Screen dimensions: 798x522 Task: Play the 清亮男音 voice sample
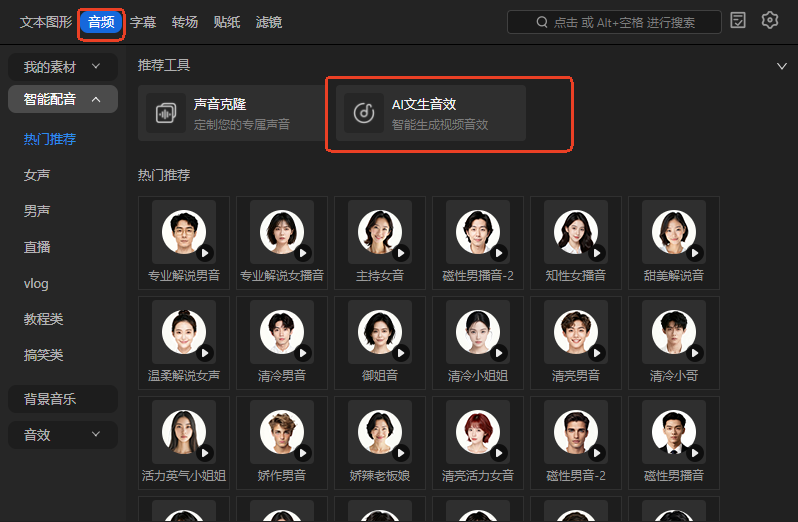[x=597, y=353]
